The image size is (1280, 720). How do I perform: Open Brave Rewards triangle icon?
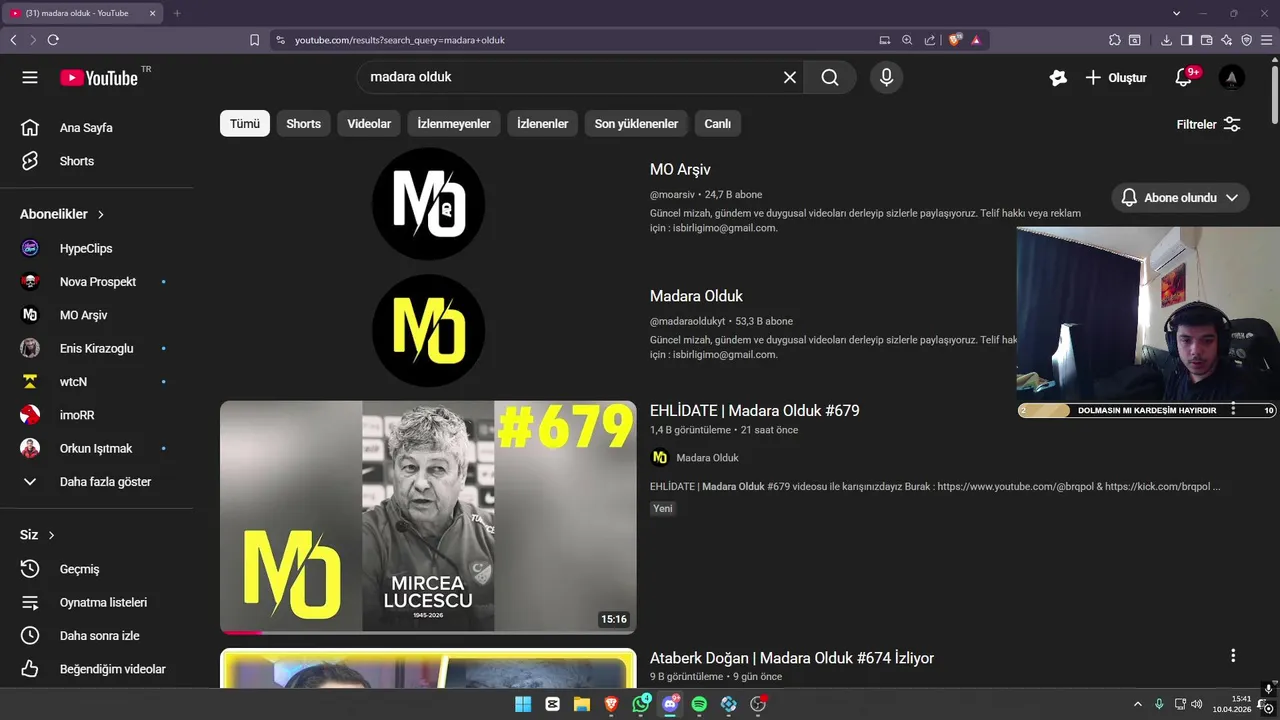coord(976,40)
